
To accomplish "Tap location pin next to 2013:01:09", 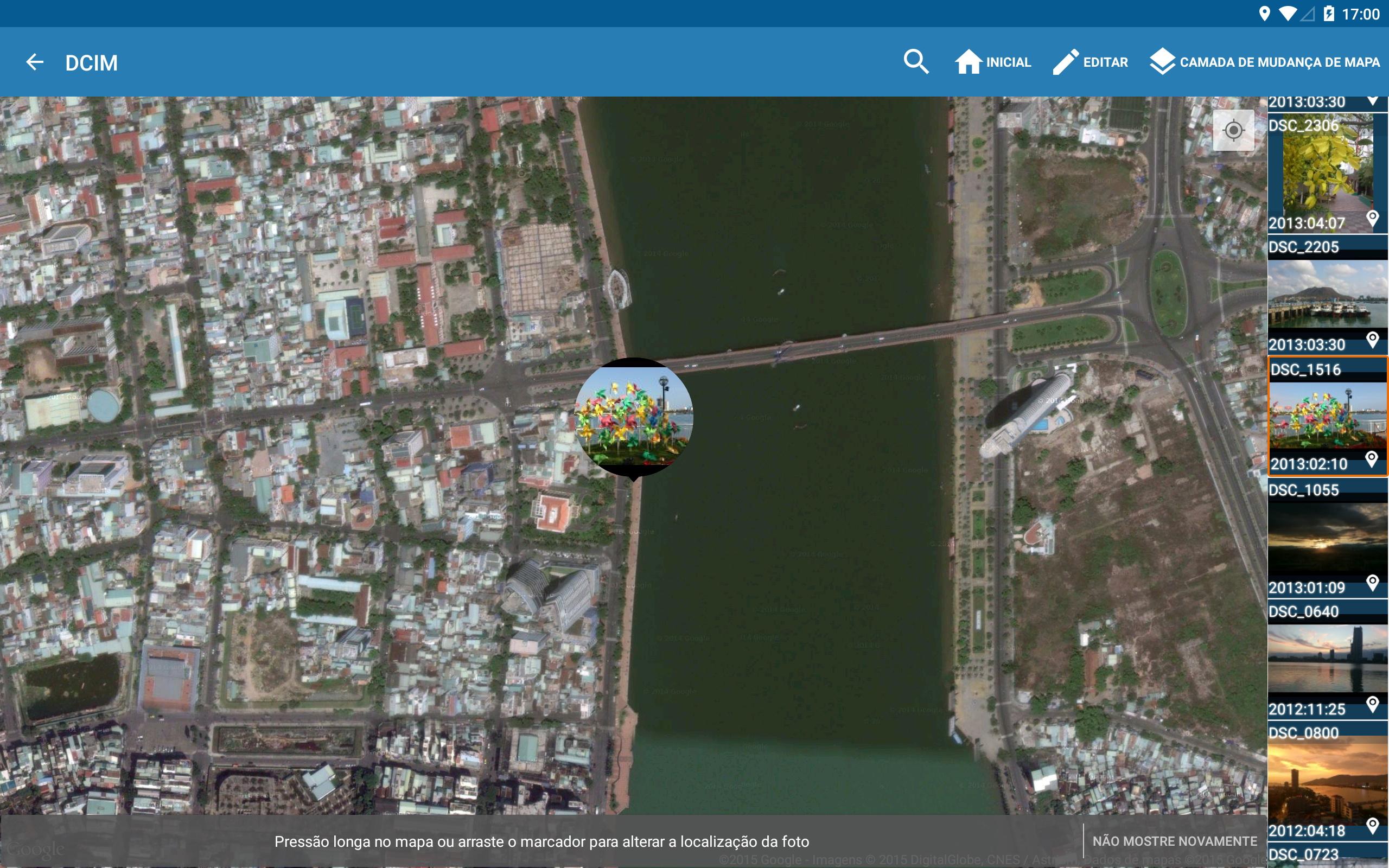I will coord(1372,583).
